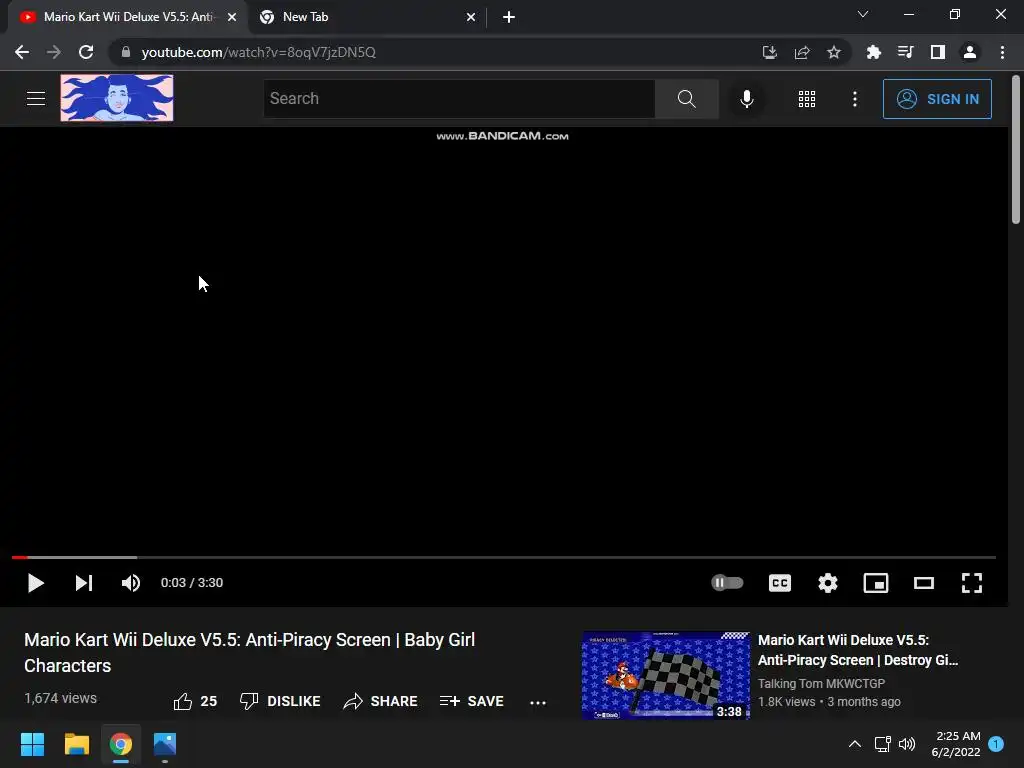Open the Destroy Gi... recommended video thumbnail
Screen dimensions: 1024x768
[665, 675]
